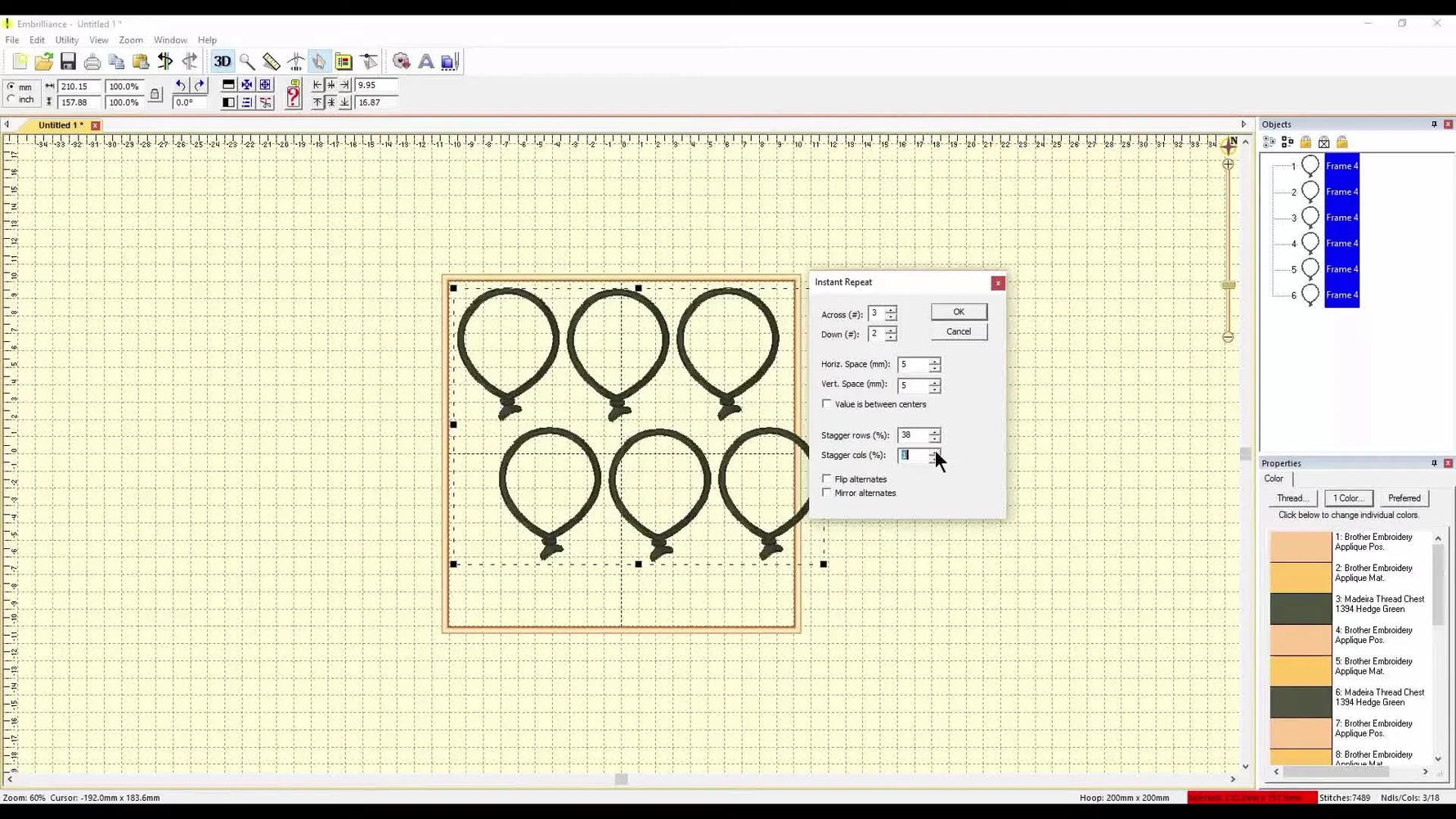Click the Thread... button
The width and height of the screenshot is (1456, 819).
[x=1292, y=498]
